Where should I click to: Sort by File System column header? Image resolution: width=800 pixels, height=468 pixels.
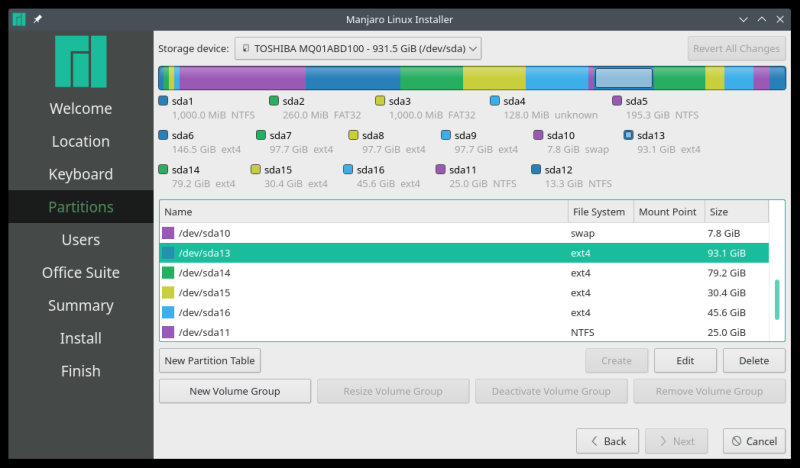tap(601, 212)
